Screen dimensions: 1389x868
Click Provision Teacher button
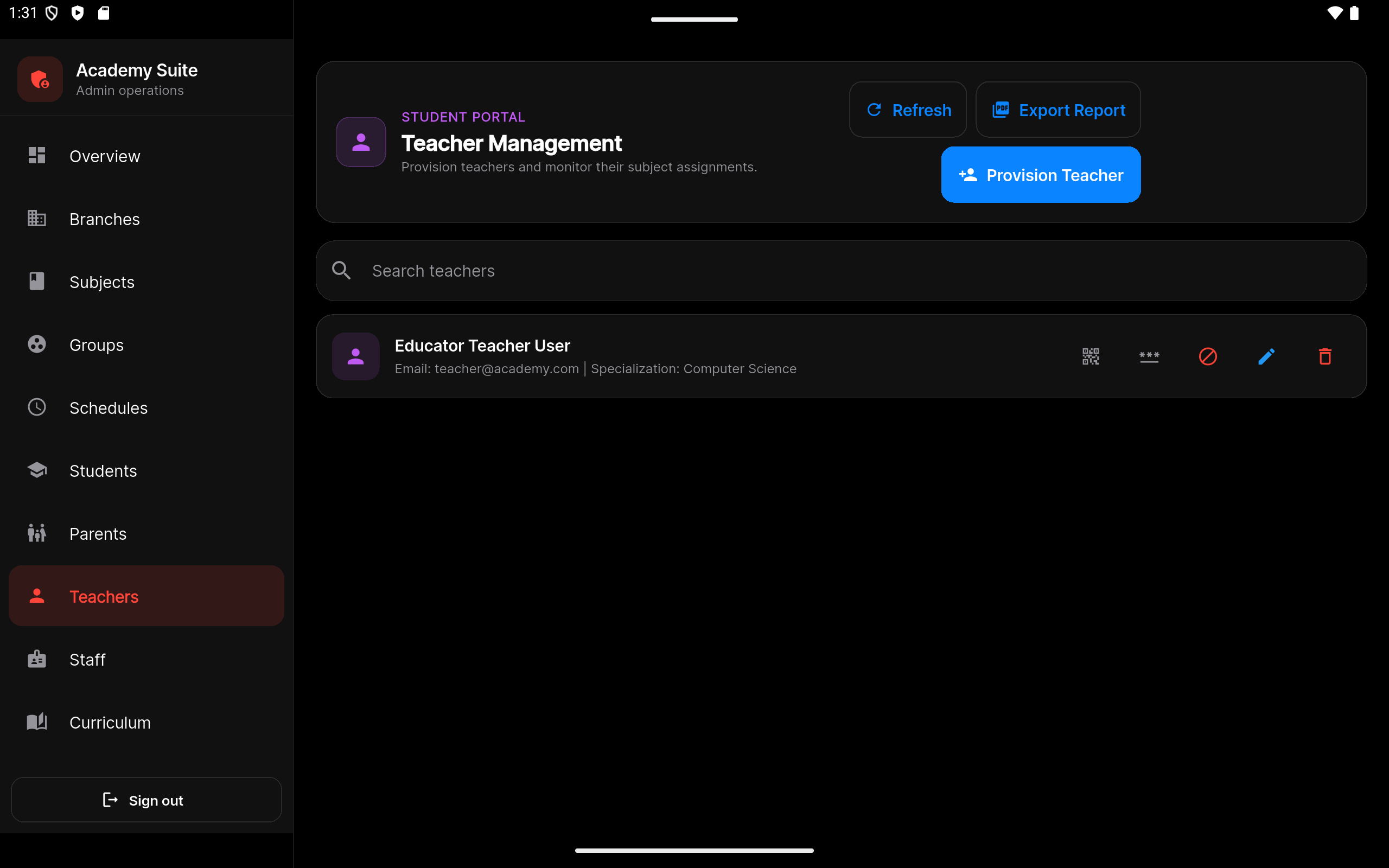click(x=1041, y=175)
